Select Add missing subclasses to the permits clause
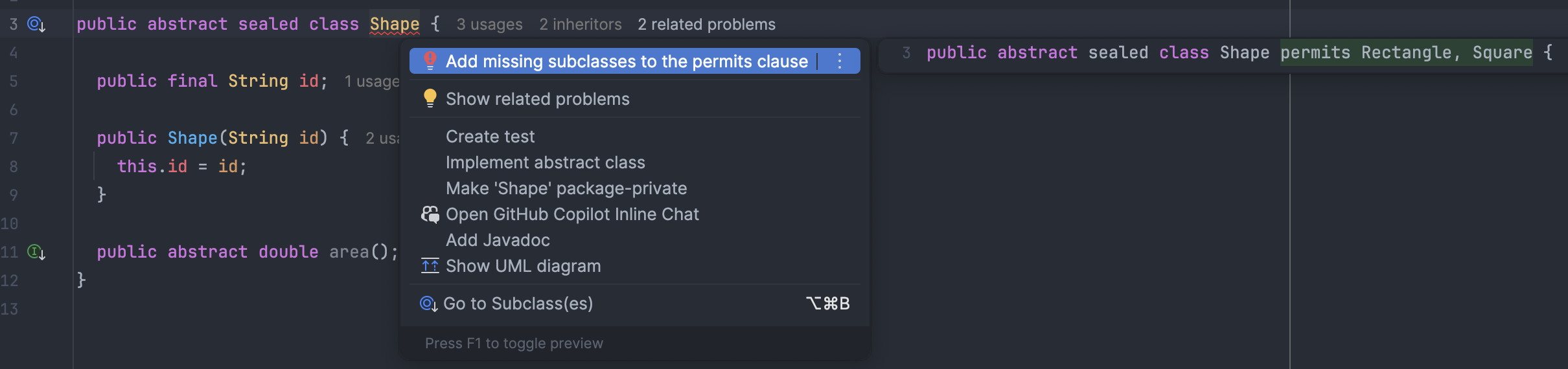 (x=626, y=61)
